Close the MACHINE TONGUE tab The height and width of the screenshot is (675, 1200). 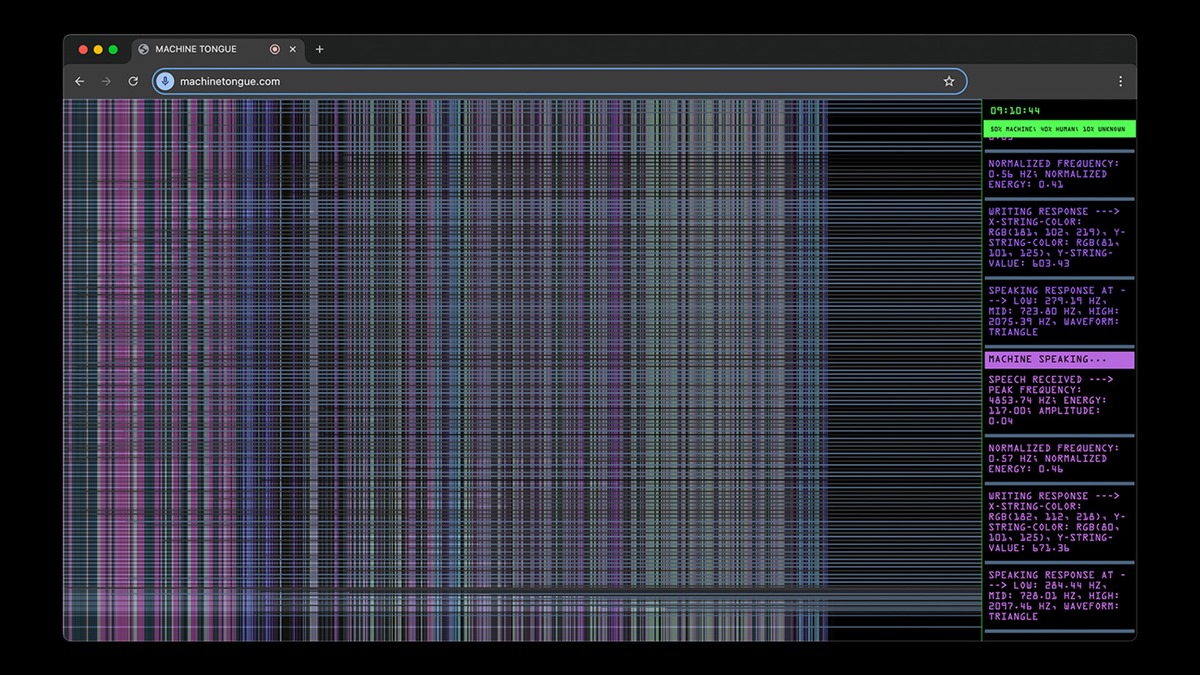point(293,49)
